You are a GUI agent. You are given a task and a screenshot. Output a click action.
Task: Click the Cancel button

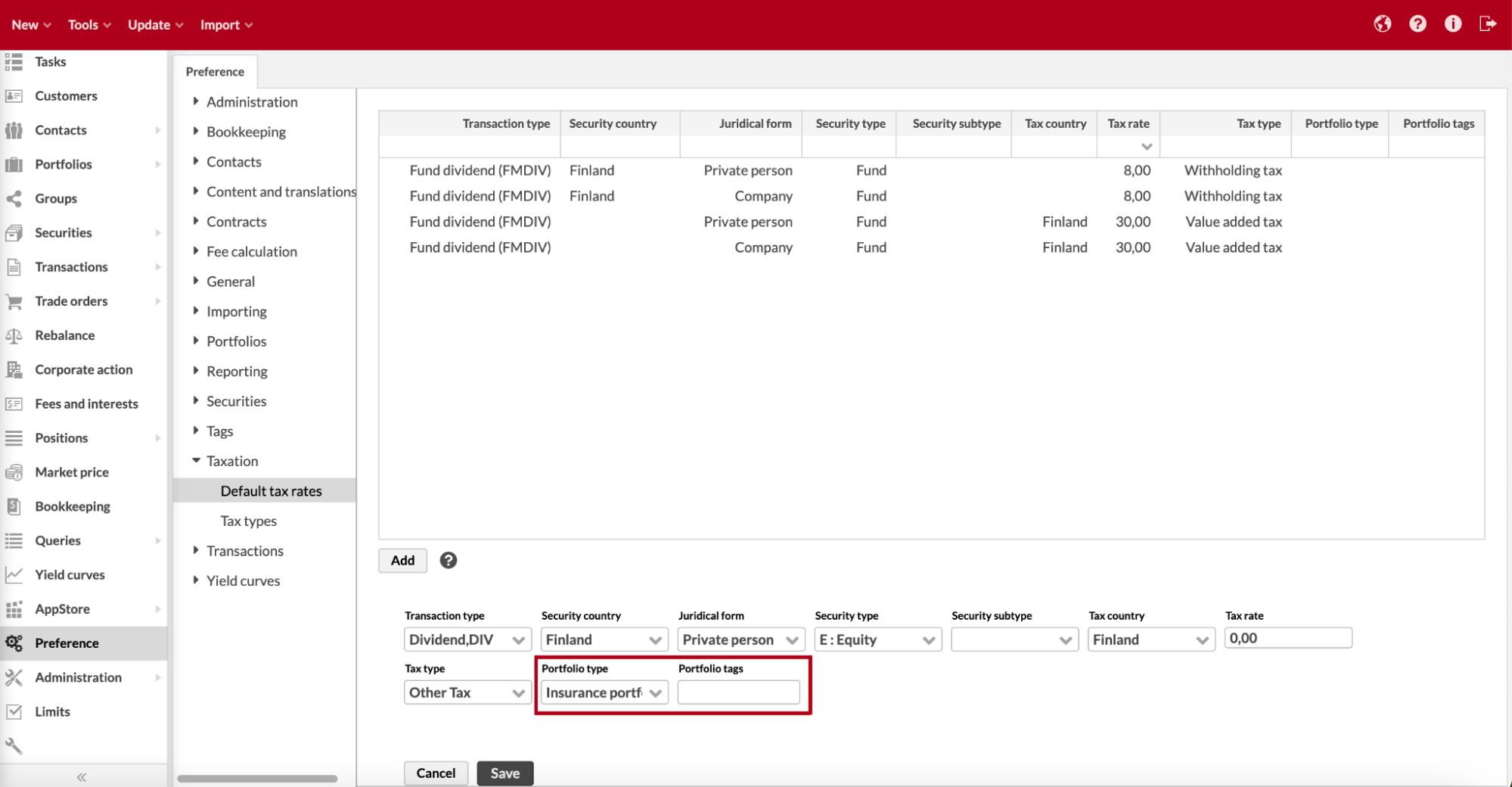click(x=436, y=773)
